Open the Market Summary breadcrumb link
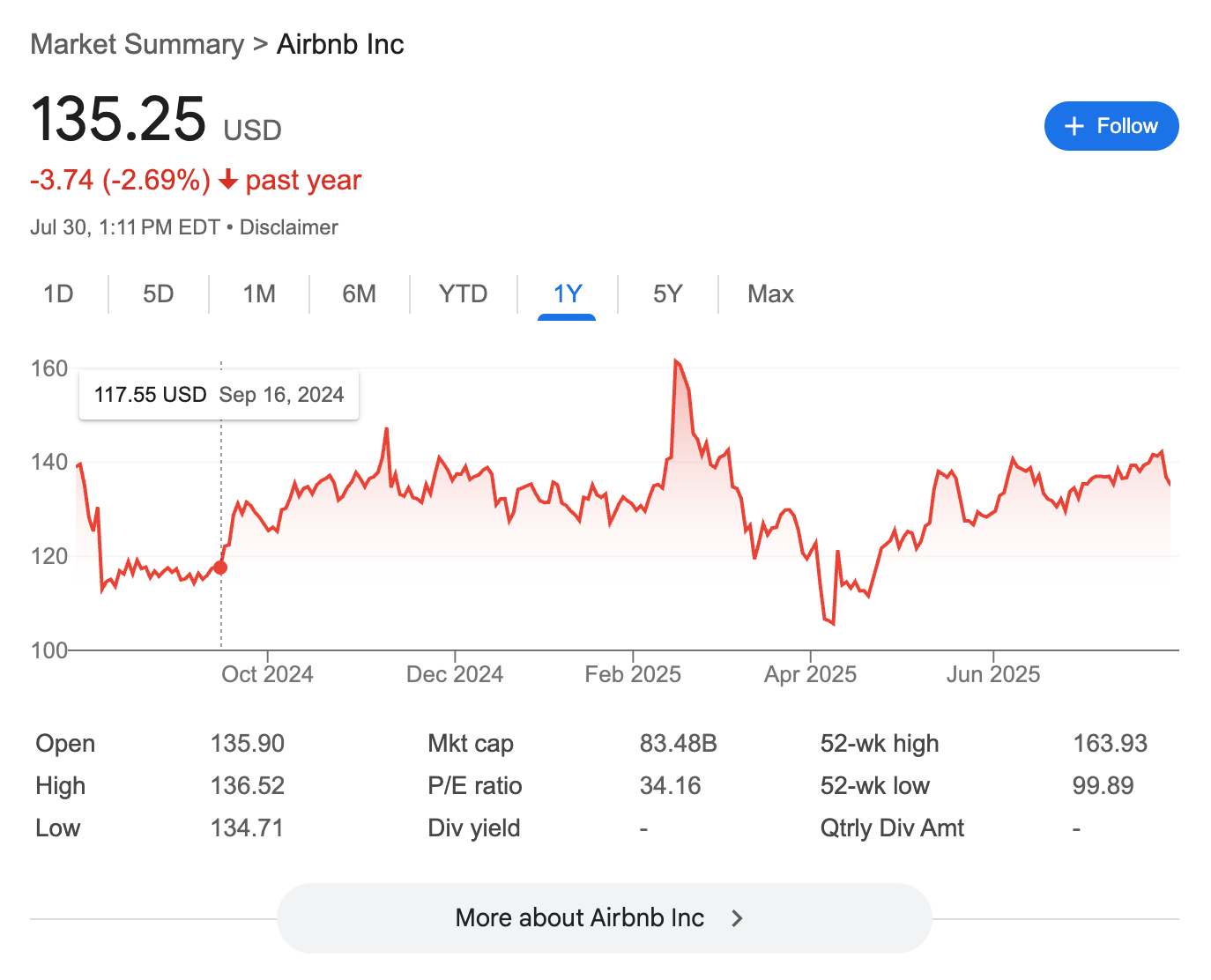 coord(137,44)
